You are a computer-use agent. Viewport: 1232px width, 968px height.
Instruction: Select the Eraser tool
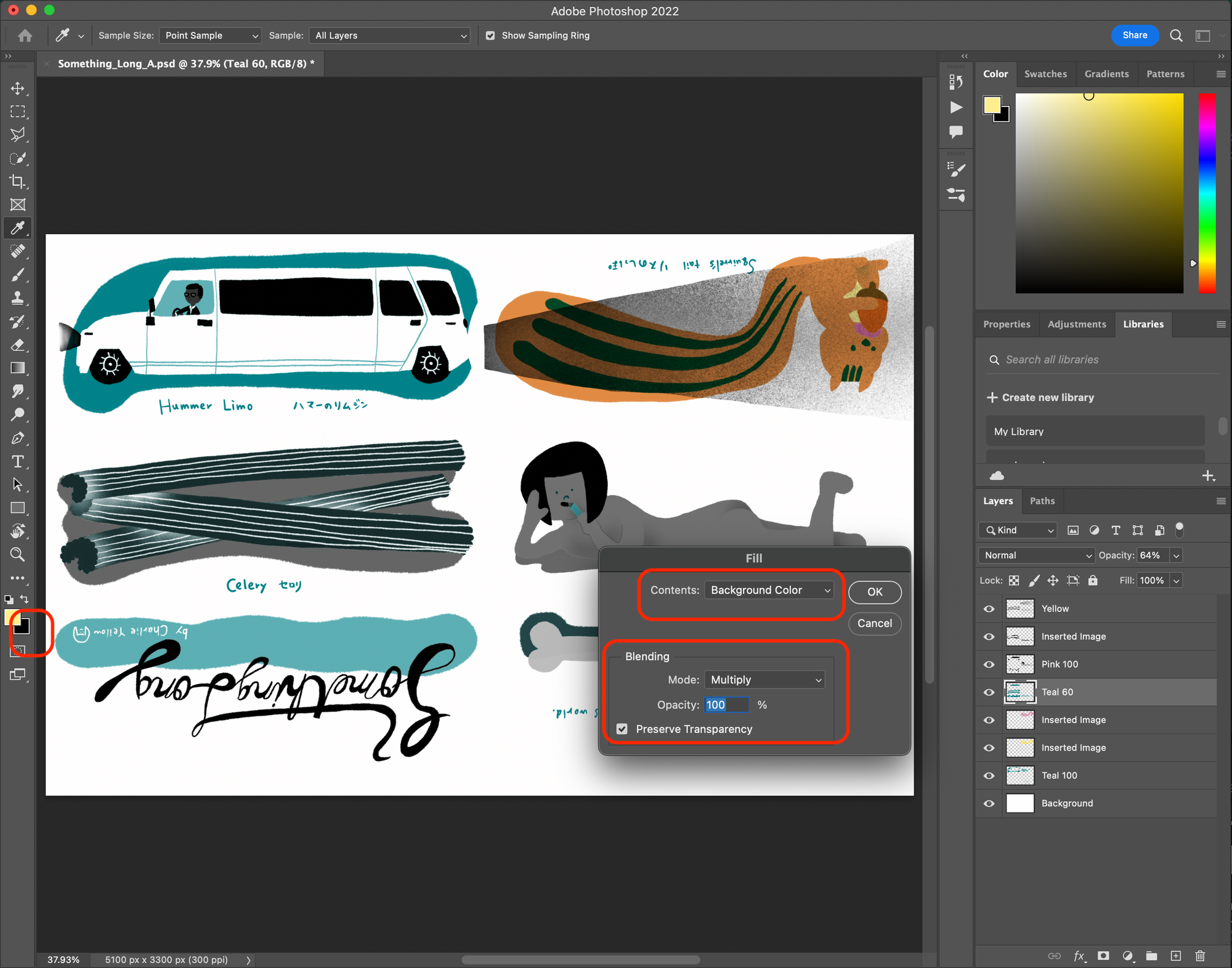[x=18, y=345]
